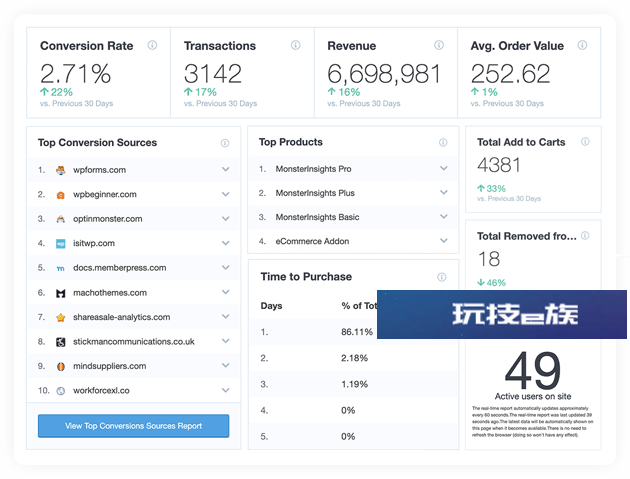Select the shareasale-analytics.com source name
This screenshot has width=630, height=479.
pyautogui.click(x=121, y=317)
